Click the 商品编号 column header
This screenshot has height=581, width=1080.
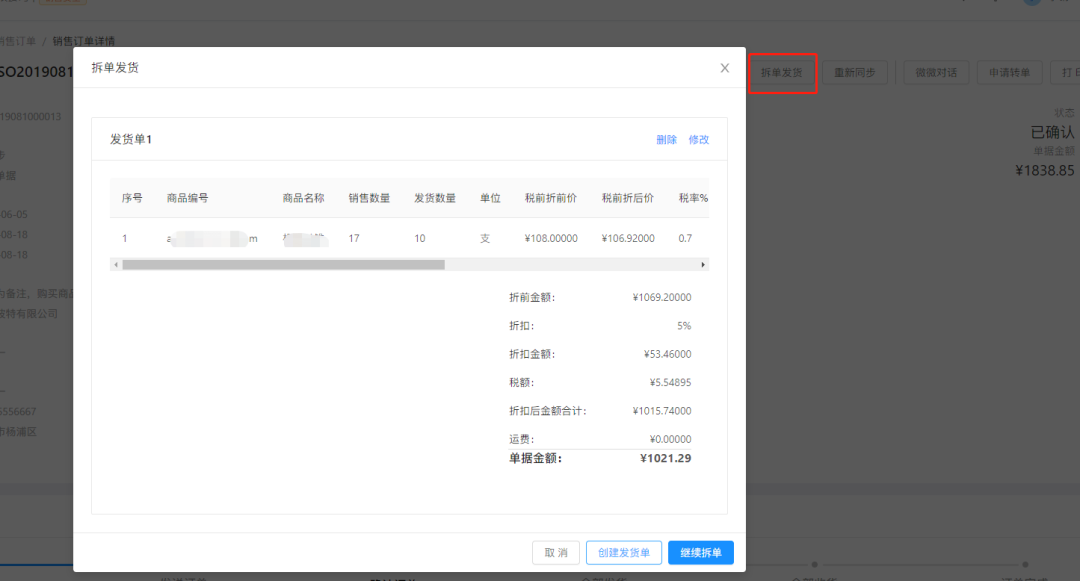point(188,198)
